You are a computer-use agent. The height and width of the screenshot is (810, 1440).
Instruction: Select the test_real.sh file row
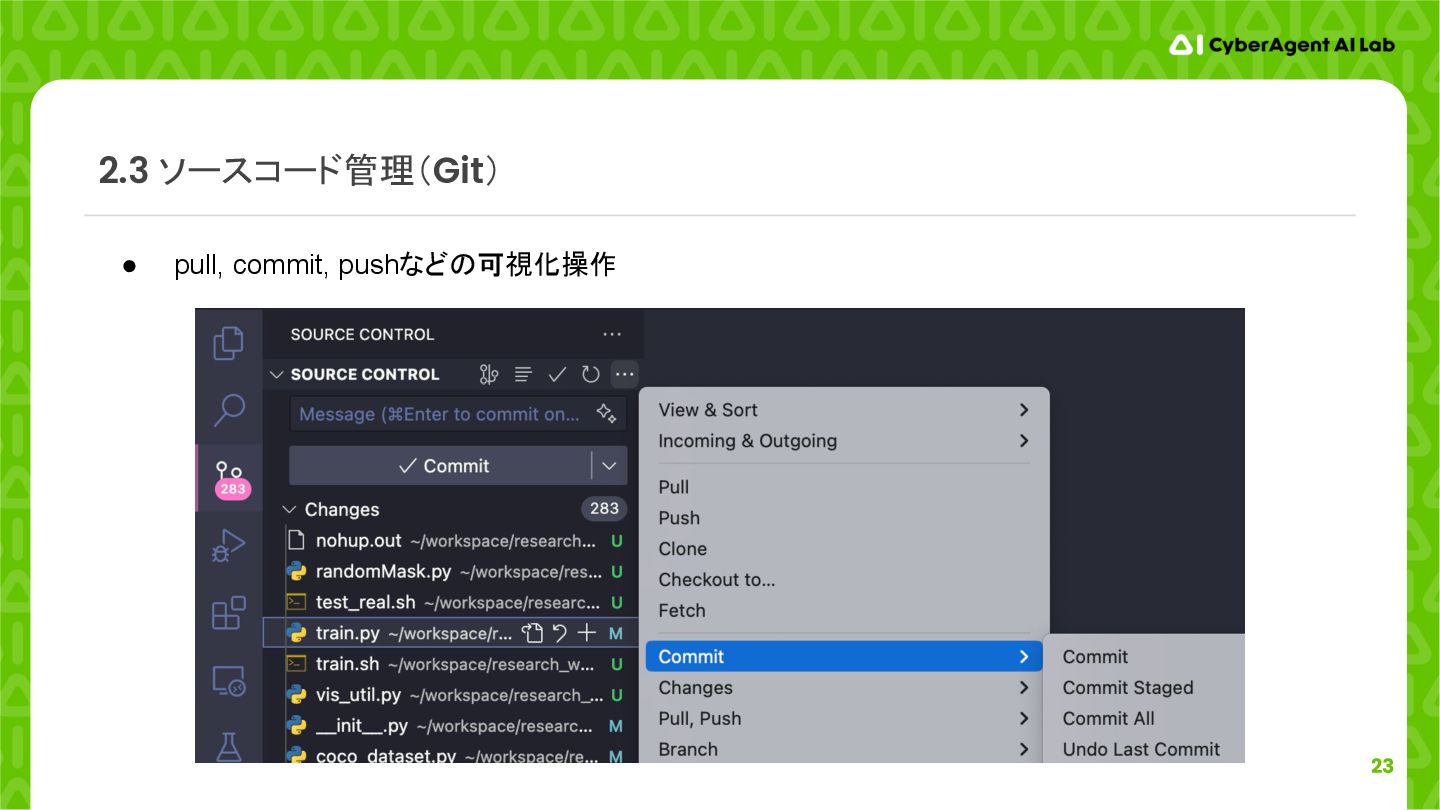(450, 602)
